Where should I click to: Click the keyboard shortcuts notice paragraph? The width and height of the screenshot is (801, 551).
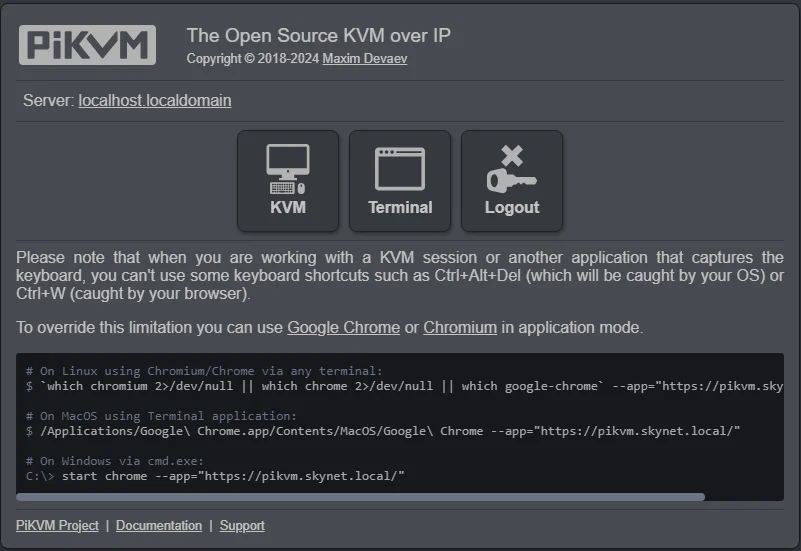[x=400, y=276]
